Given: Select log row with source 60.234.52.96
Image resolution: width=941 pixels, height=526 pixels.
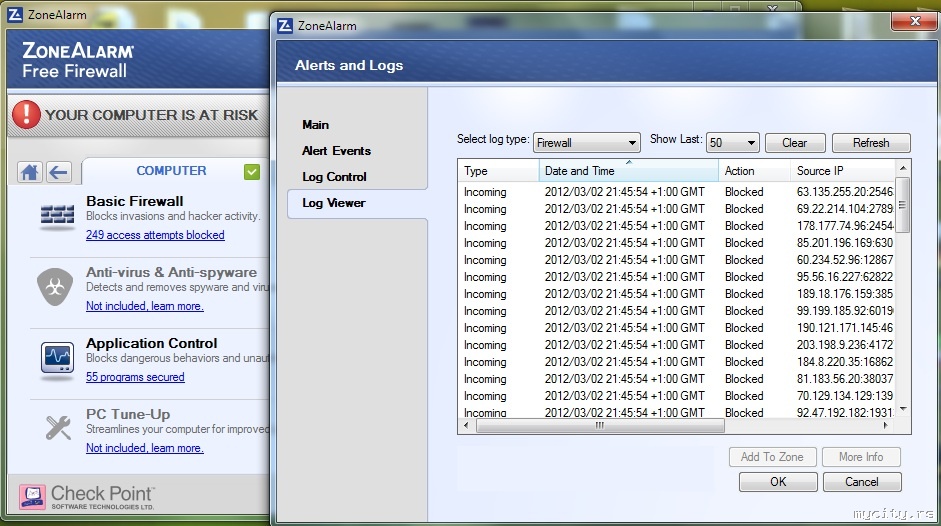Looking at the screenshot, I should click(x=676, y=260).
